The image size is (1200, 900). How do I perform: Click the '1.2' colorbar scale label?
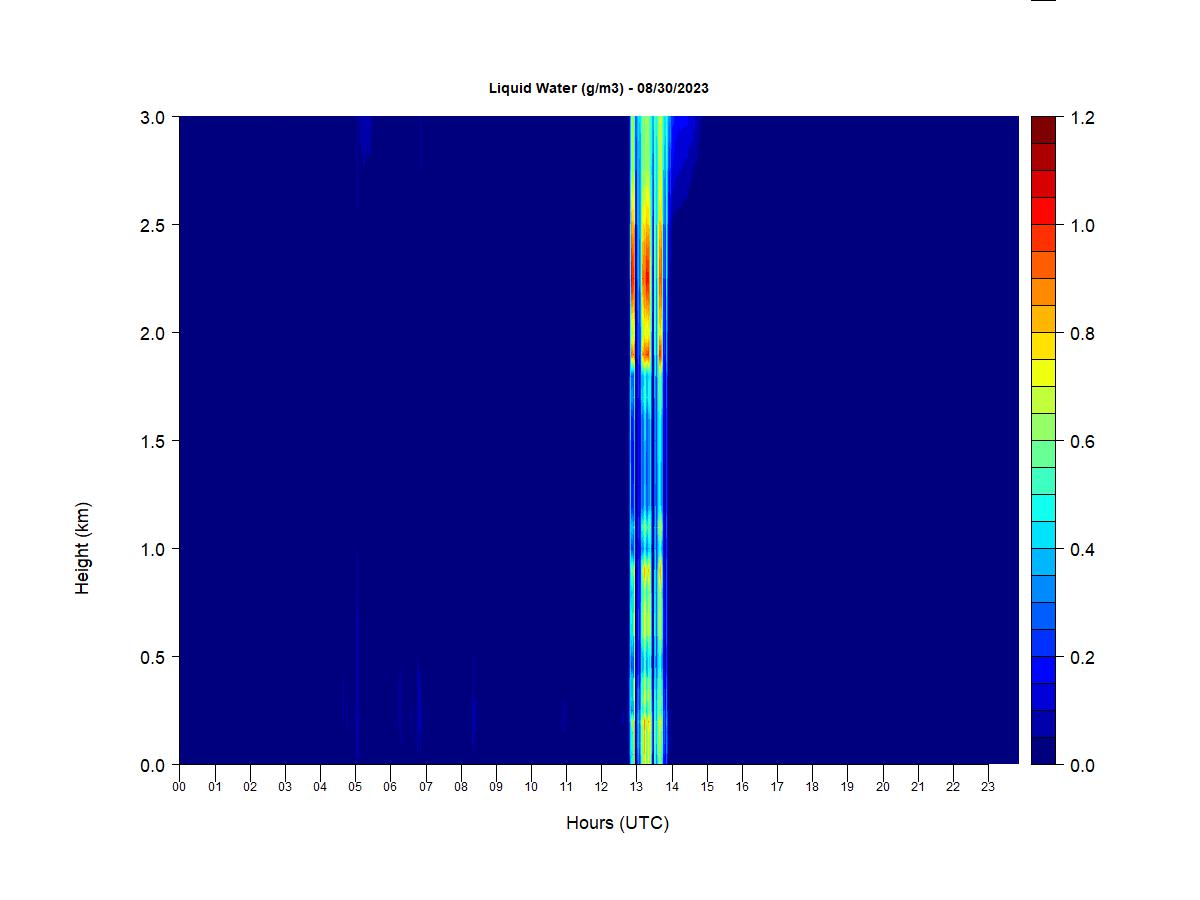point(1082,118)
